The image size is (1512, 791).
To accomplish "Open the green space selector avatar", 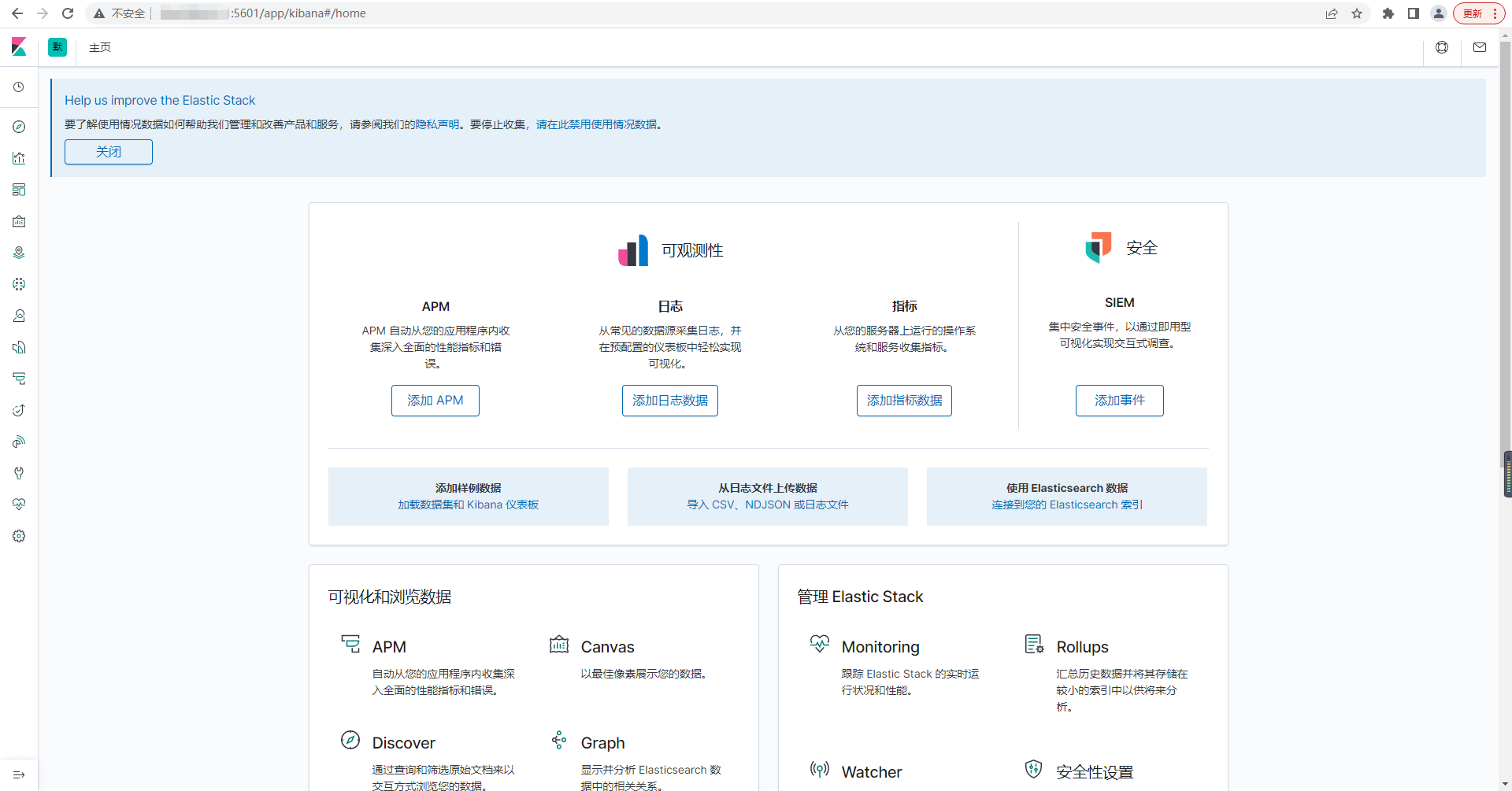I will [57, 47].
